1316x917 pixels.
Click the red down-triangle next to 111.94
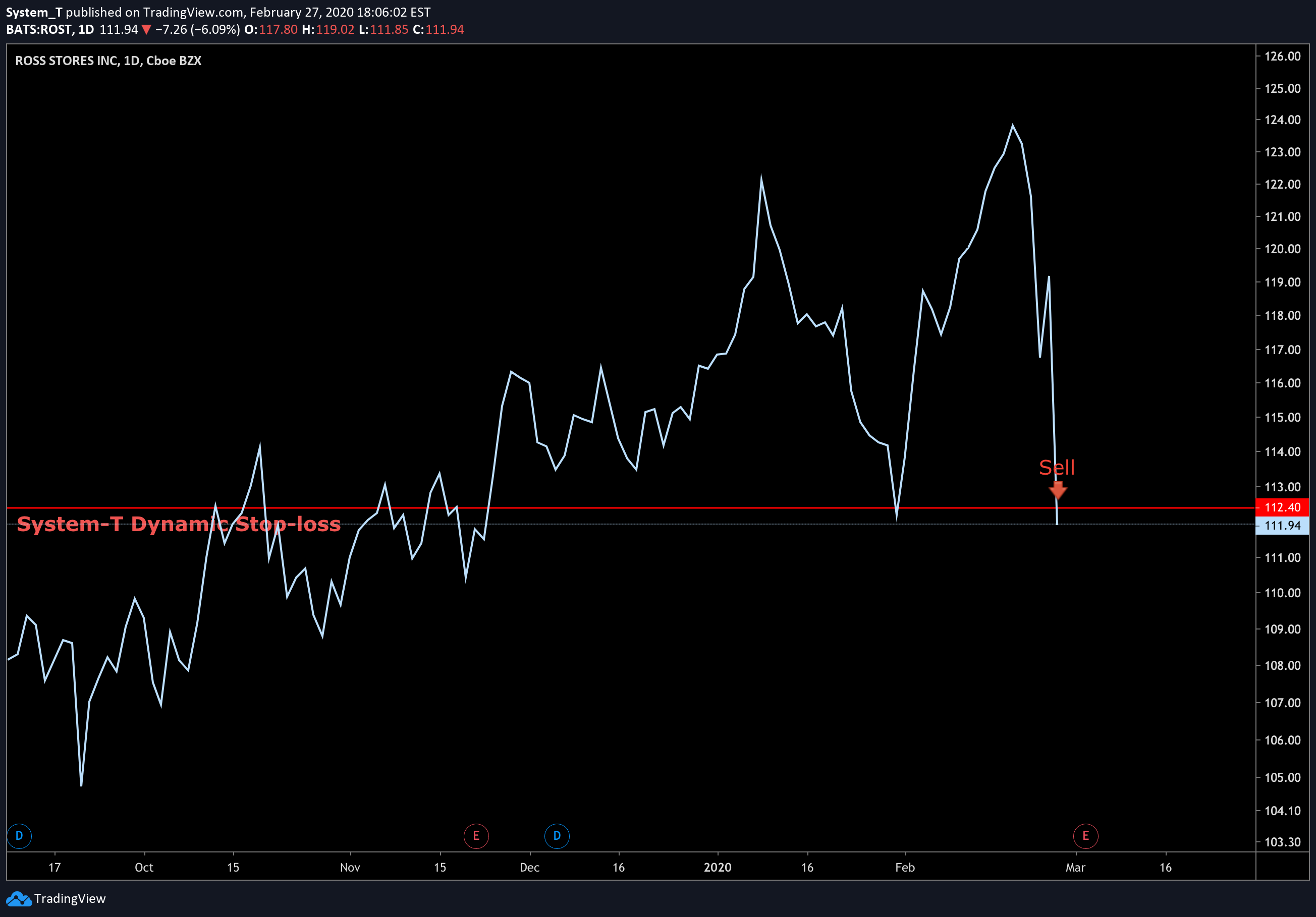pos(146,30)
